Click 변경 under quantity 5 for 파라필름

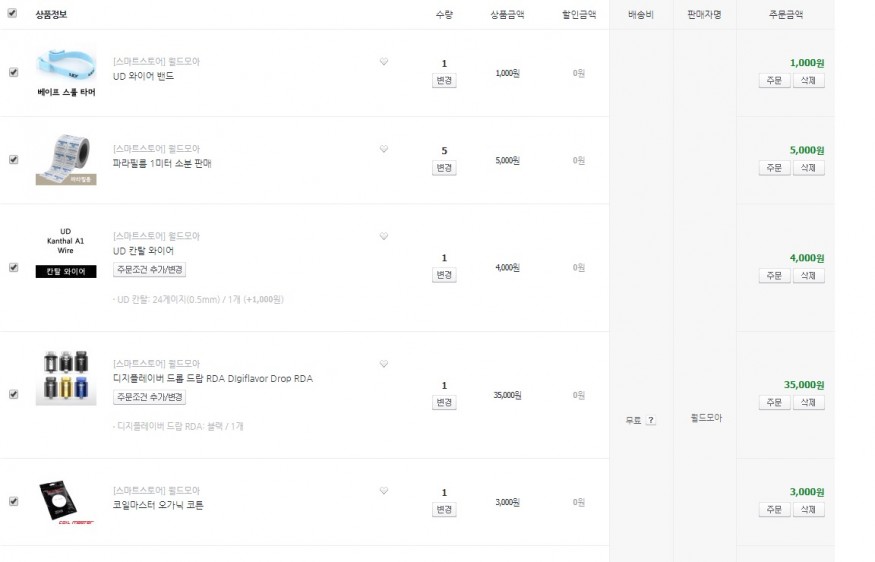[x=444, y=168]
